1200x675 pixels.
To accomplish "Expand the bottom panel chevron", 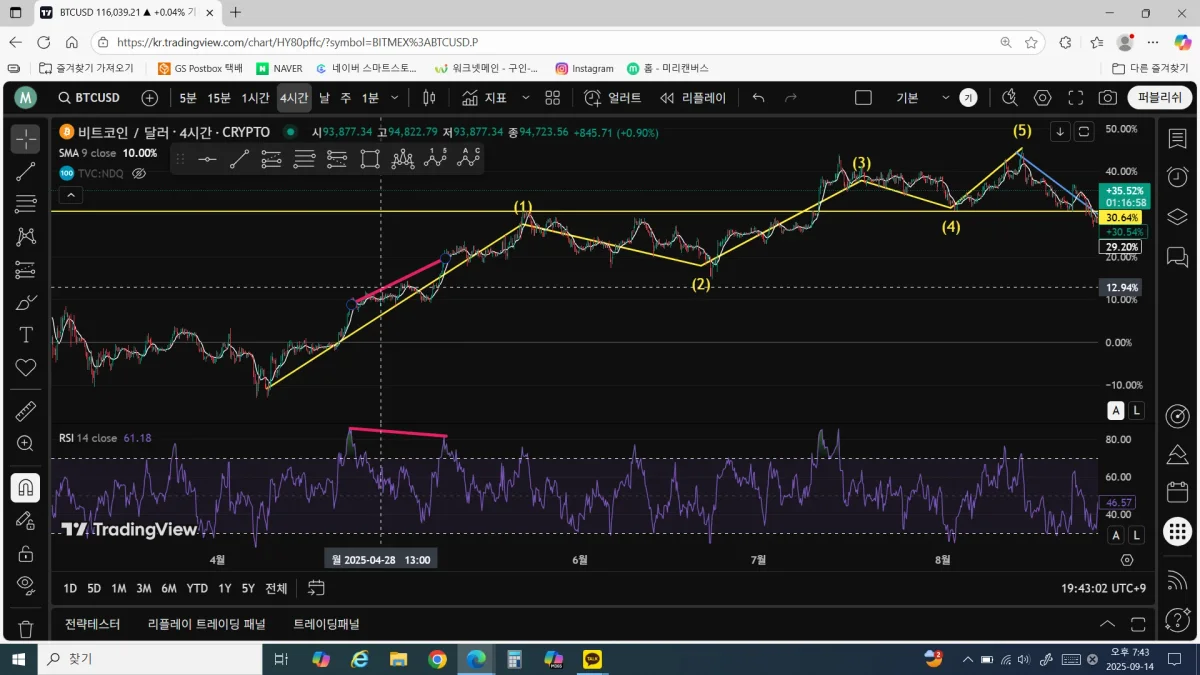I will coord(1107,624).
